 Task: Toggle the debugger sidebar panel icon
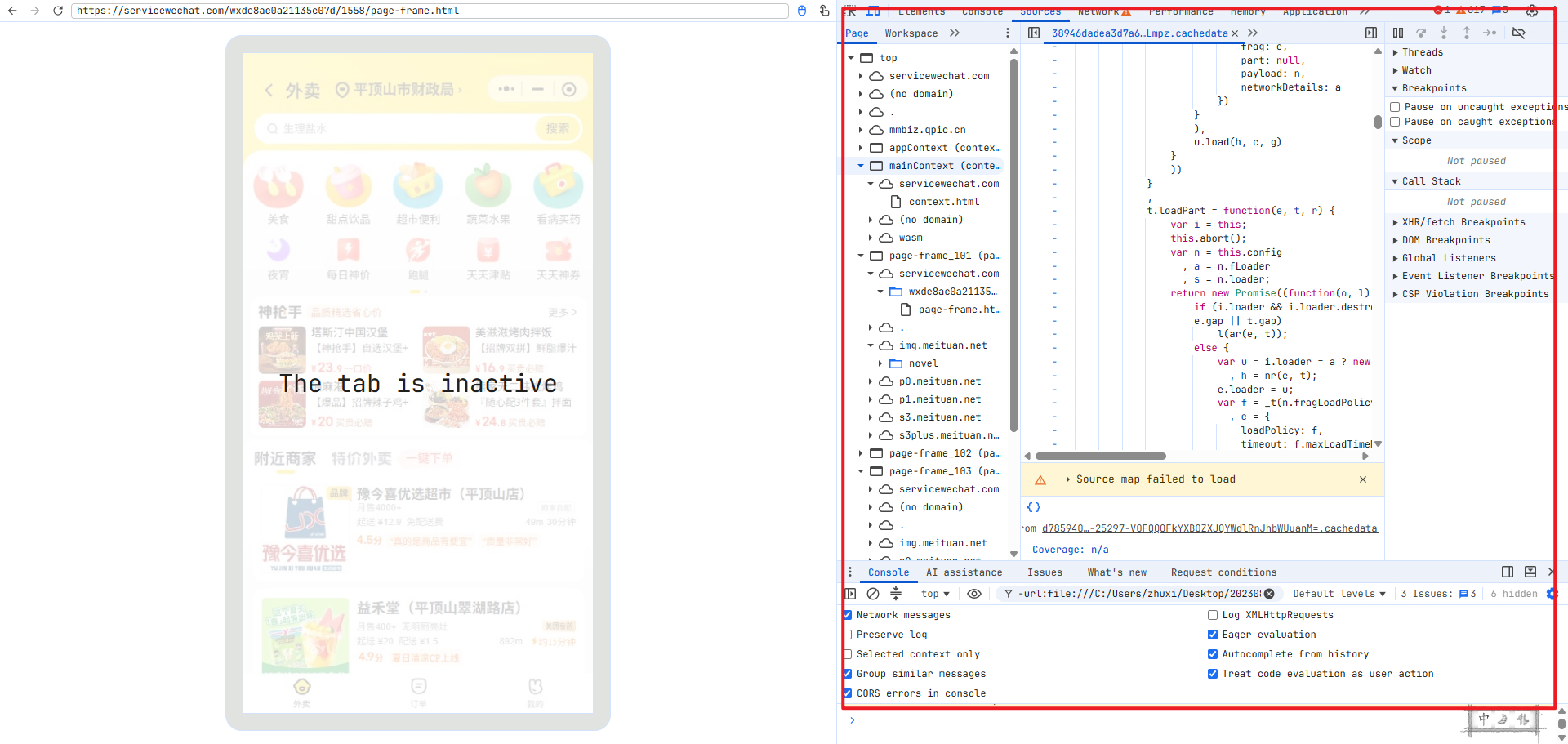(1371, 33)
